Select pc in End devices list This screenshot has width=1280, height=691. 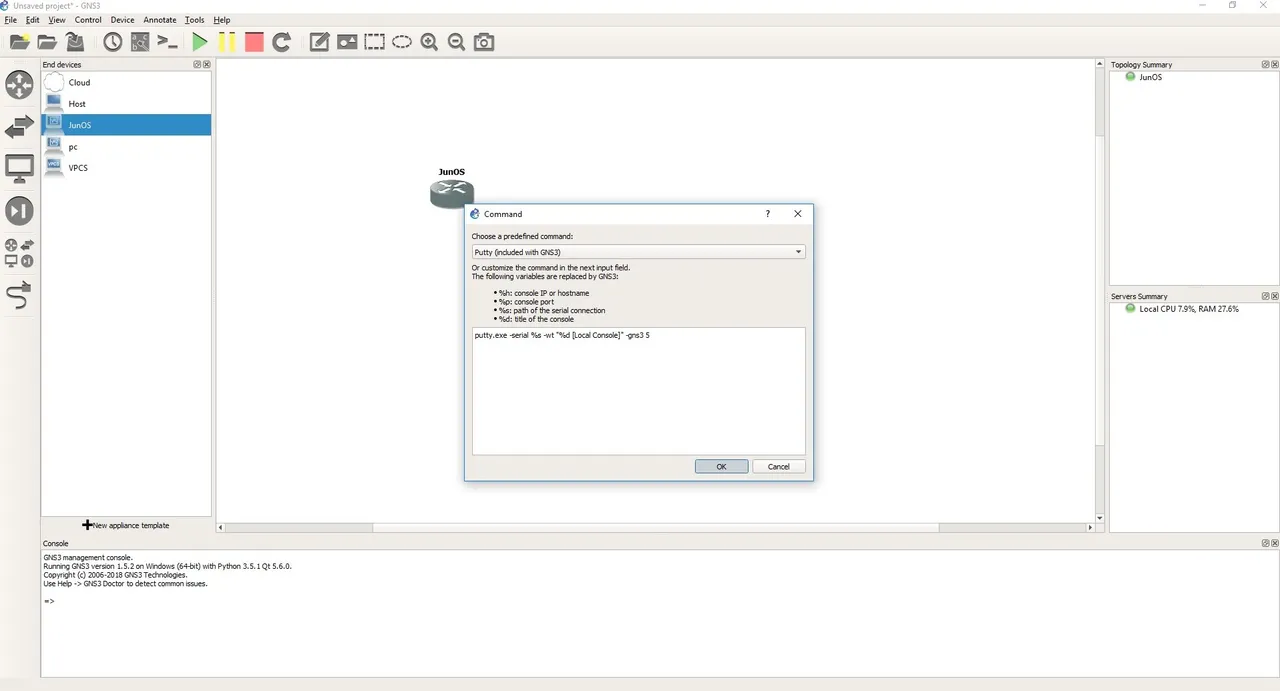[126, 147]
